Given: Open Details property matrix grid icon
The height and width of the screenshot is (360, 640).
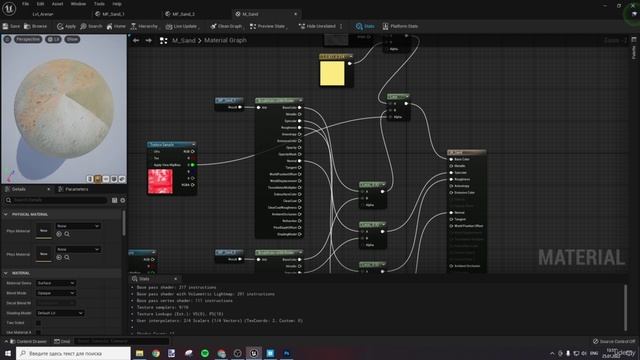Looking at the screenshot, I should click(115, 200).
